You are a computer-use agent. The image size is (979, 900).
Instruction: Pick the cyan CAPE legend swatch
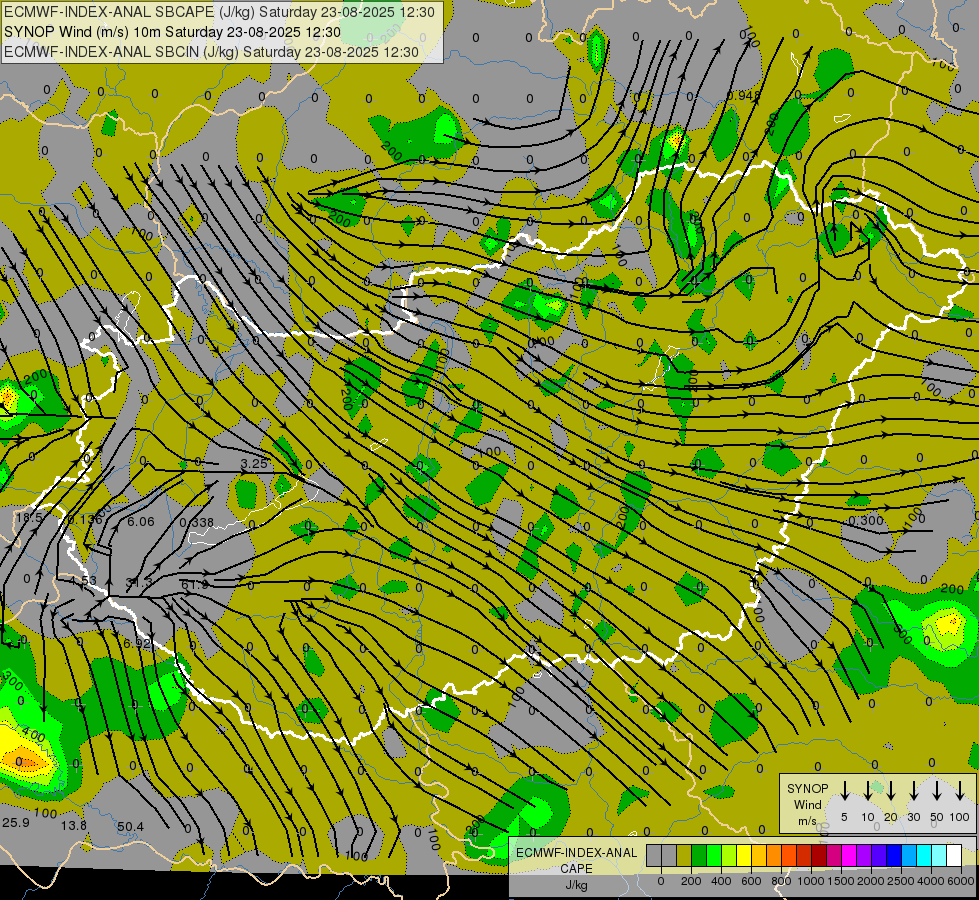click(925, 855)
